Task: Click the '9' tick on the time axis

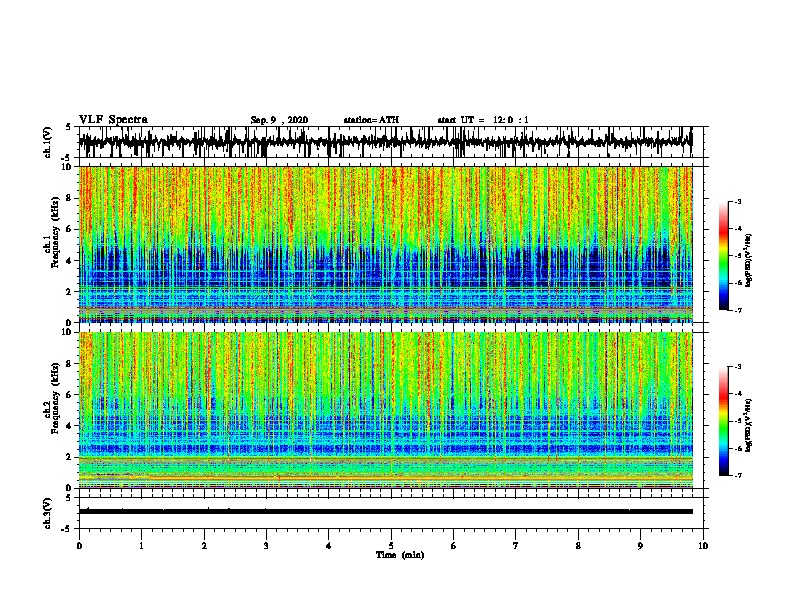Action: (x=640, y=546)
